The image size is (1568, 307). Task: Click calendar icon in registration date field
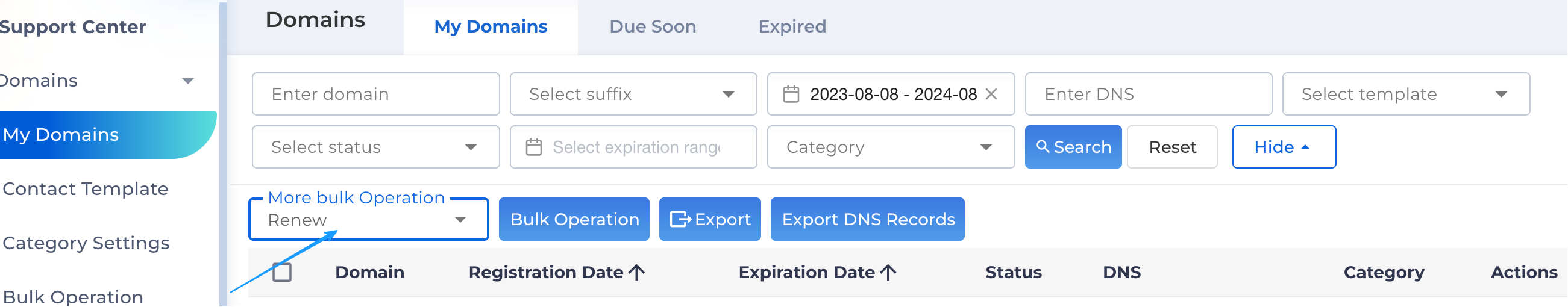pyautogui.click(x=791, y=95)
